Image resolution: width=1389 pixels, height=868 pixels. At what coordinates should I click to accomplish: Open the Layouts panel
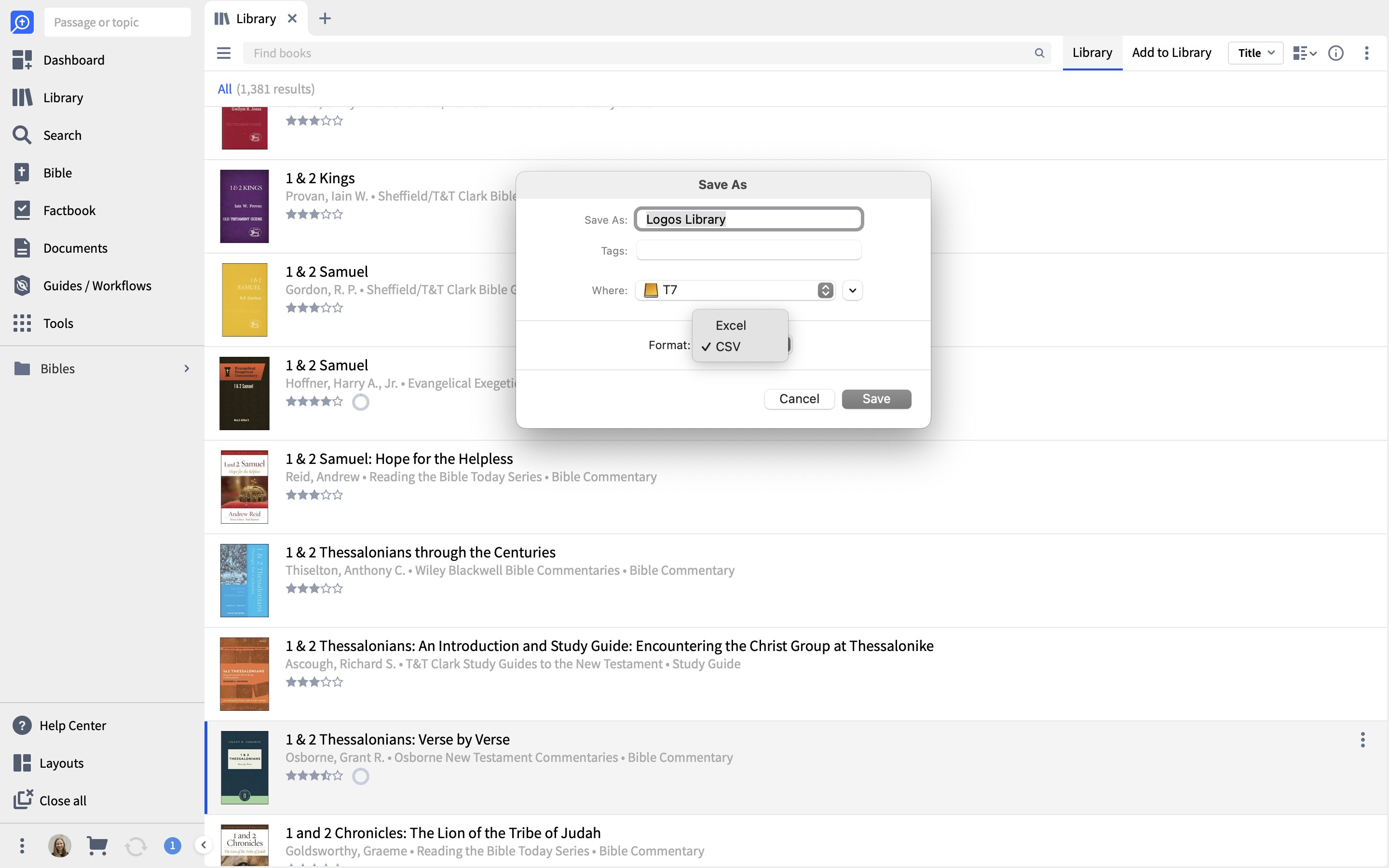click(x=48, y=763)
